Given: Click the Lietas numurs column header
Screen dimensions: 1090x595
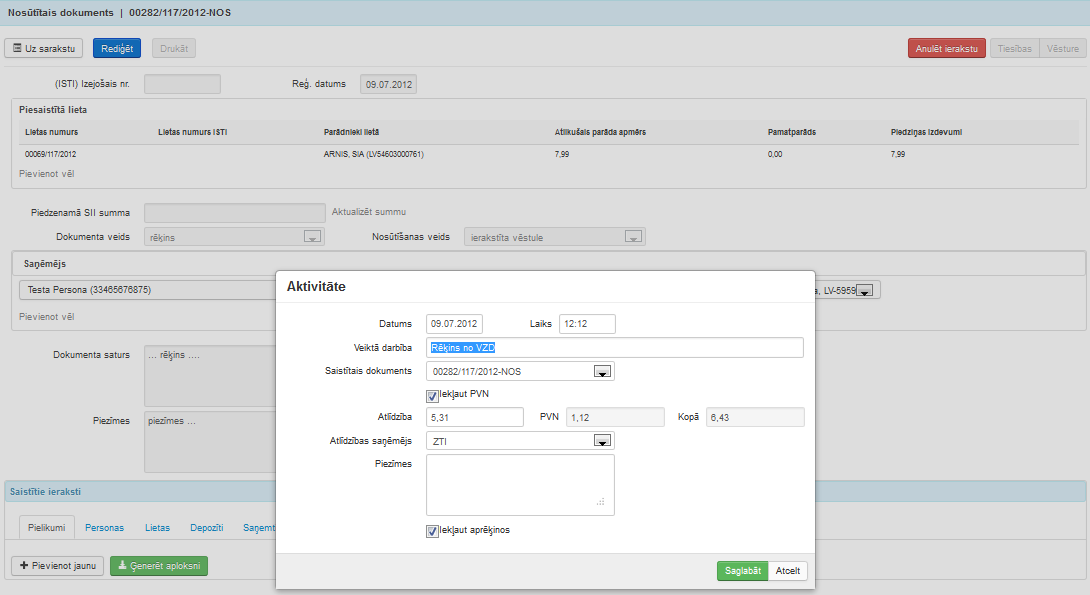Looking at the screenshot, I should click(x=51, y=132).
